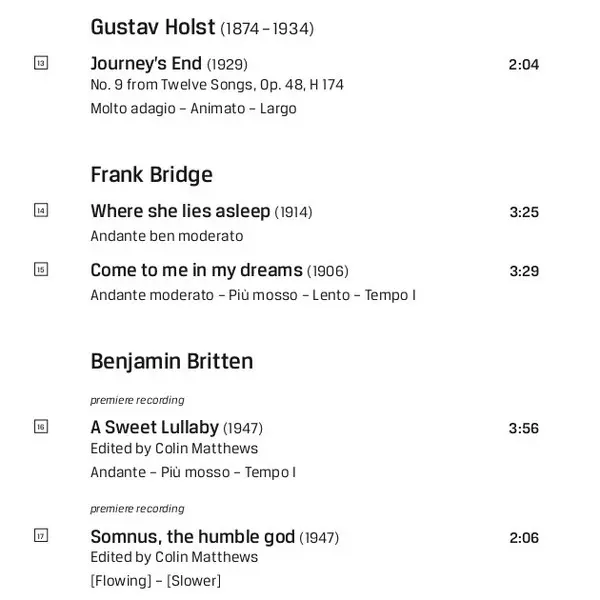The height and width of the screenshot is (600, 600).
Task: Click the Frank Bridge composer heading
Action: pos(151,175)
